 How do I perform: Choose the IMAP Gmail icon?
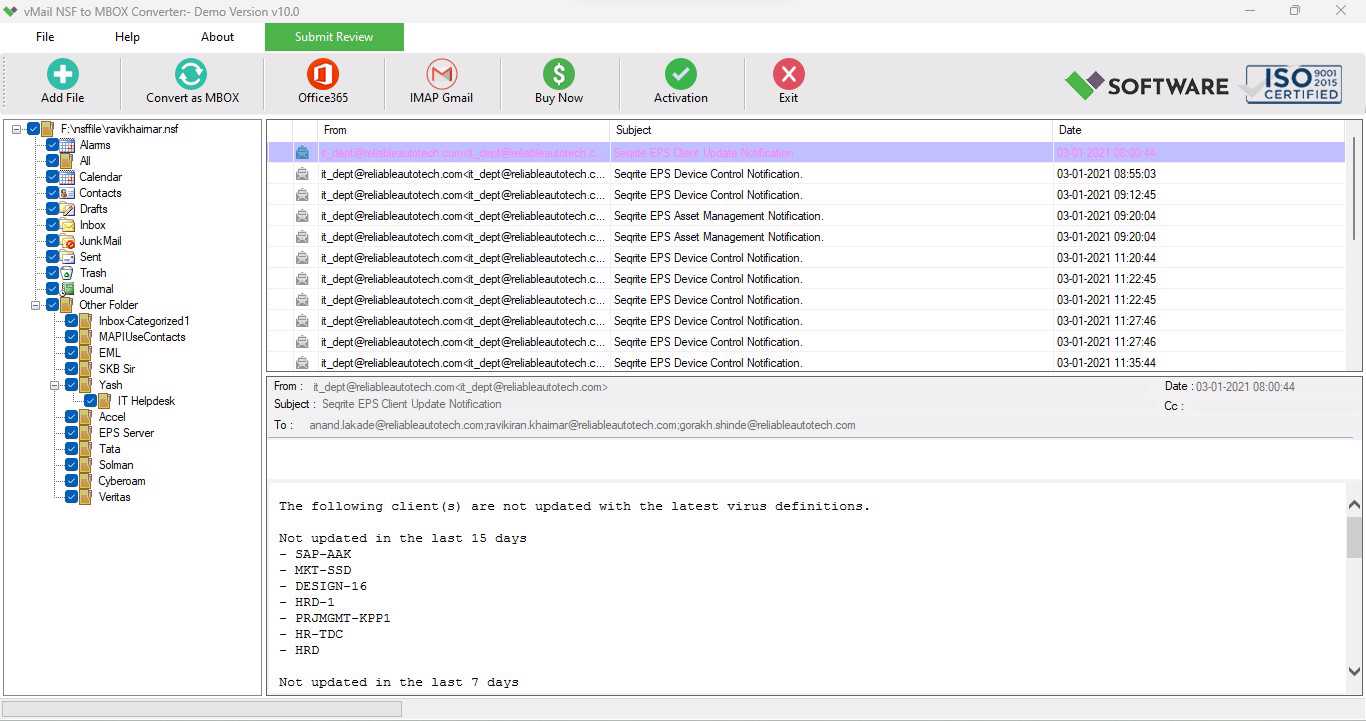tap(441, 74)
